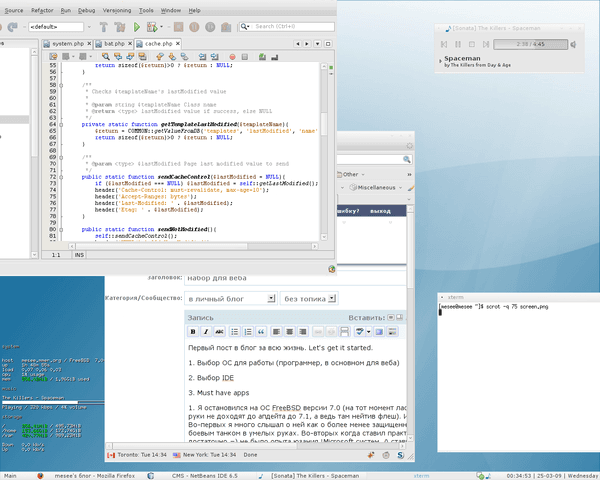Click the Sonata song progress bar 2:38 / 4:45
The width and height of the screenshot is (600, 480).
point(530,44)
